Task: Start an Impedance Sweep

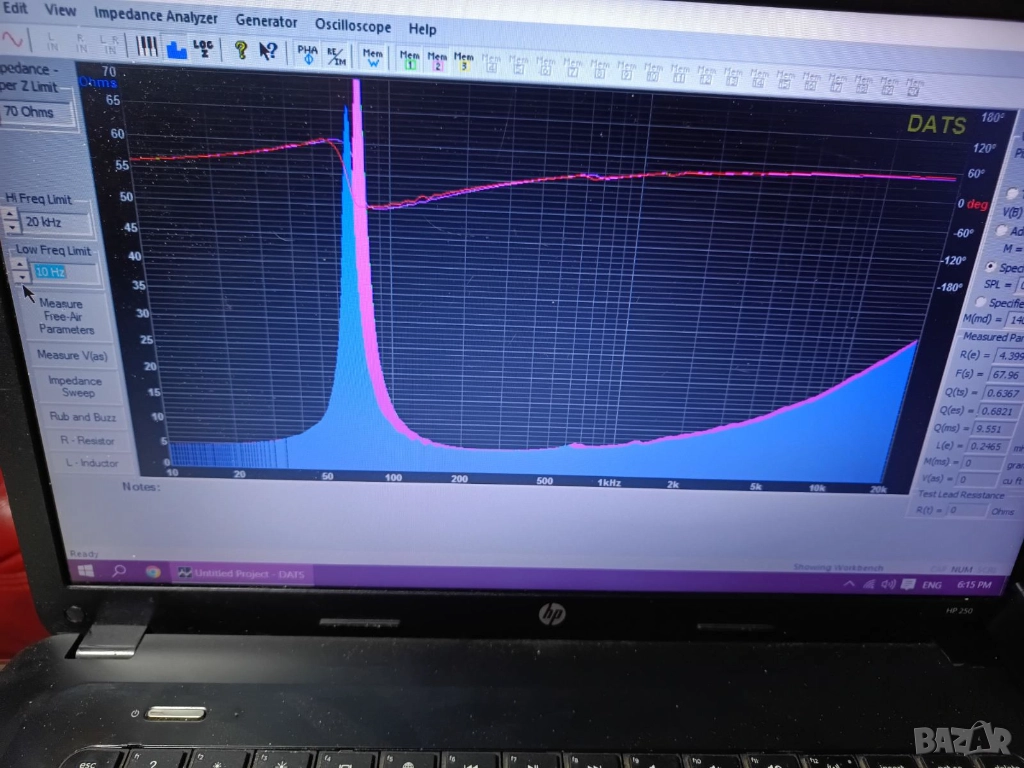Action: [x=76, y=387]
